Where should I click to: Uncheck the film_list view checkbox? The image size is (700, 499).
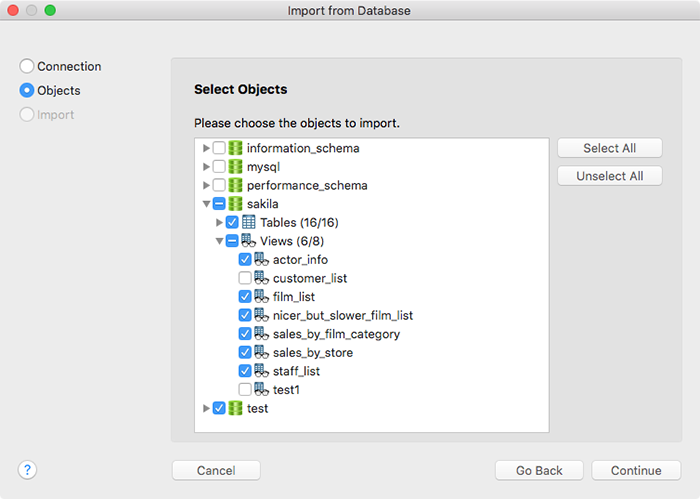point(245,296)
